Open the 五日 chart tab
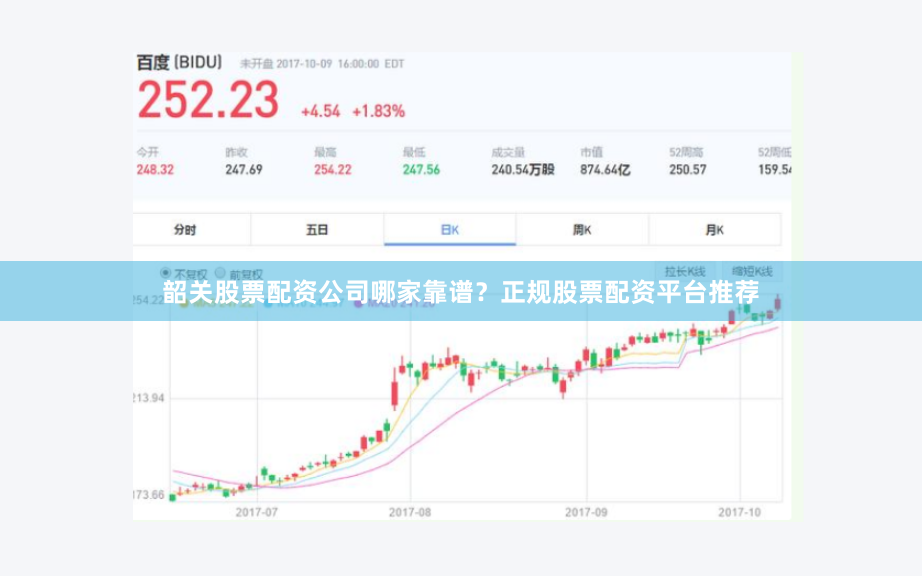 pyautogui.click(x=317, y=229)
